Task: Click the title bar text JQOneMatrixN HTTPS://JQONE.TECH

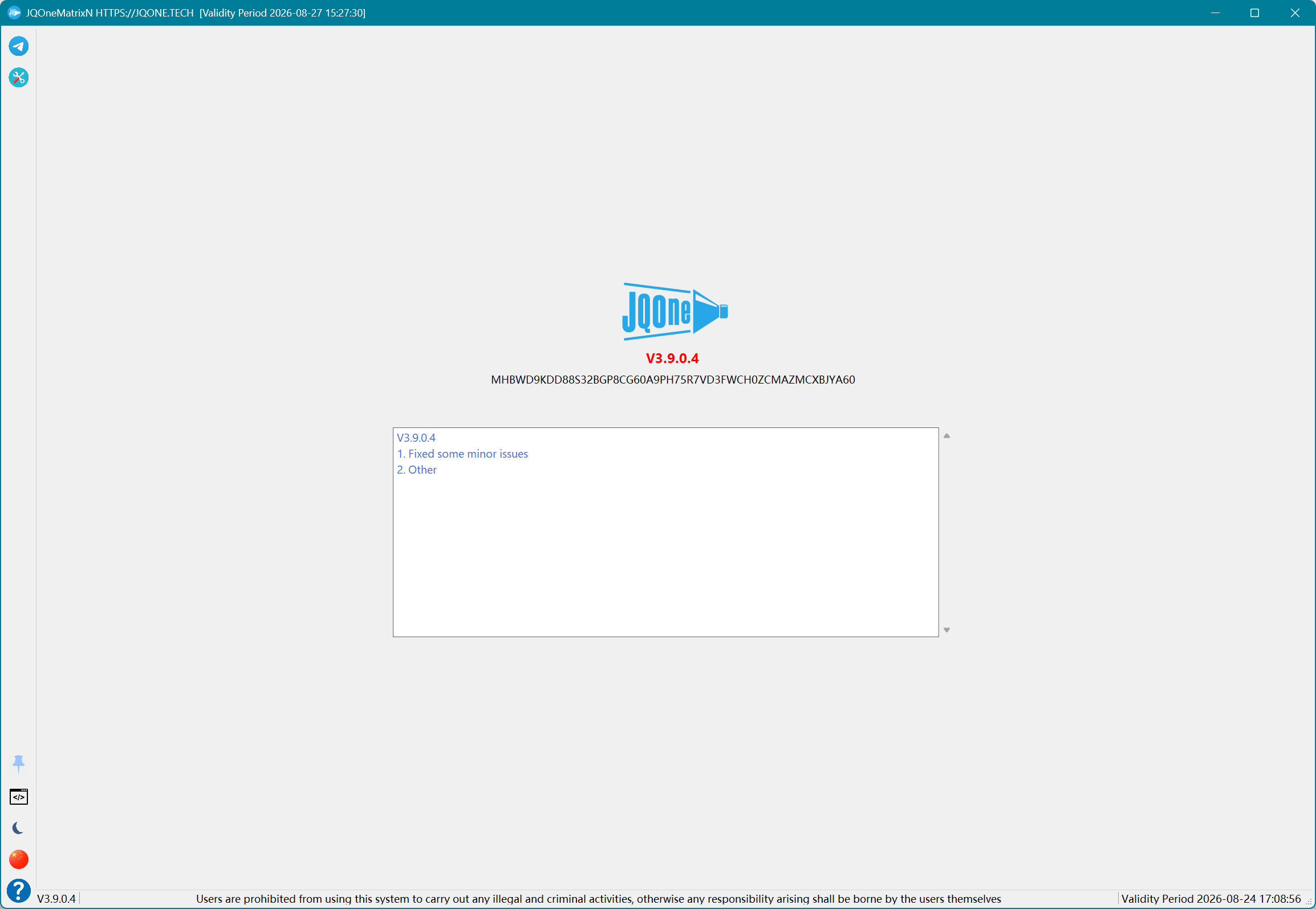Action: (110, 13)
